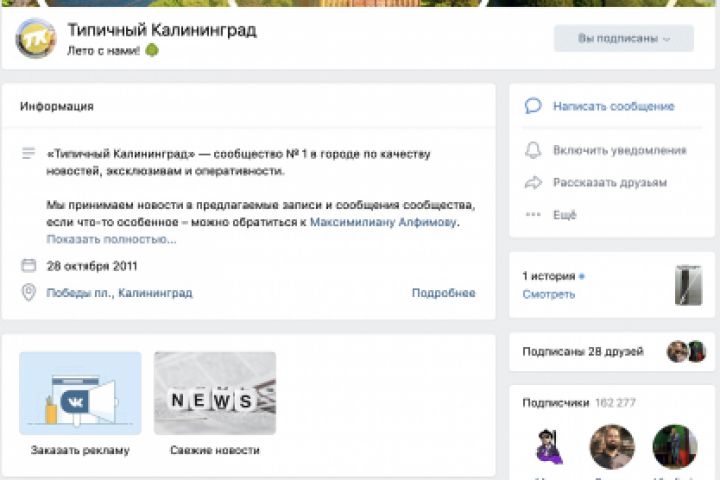Expand the Ещё menu
Image resolution: width=720 pixels, height=480 pixels.
pyautogui.click(x=564, y=215)
